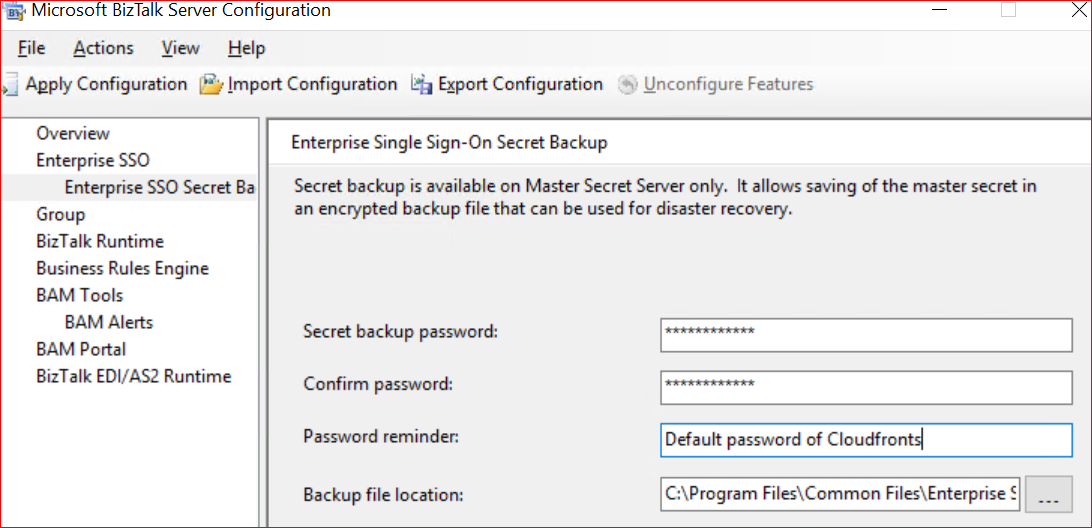Open BizTalk Runtime settings

pyautogui.click(x=100, y=241)
